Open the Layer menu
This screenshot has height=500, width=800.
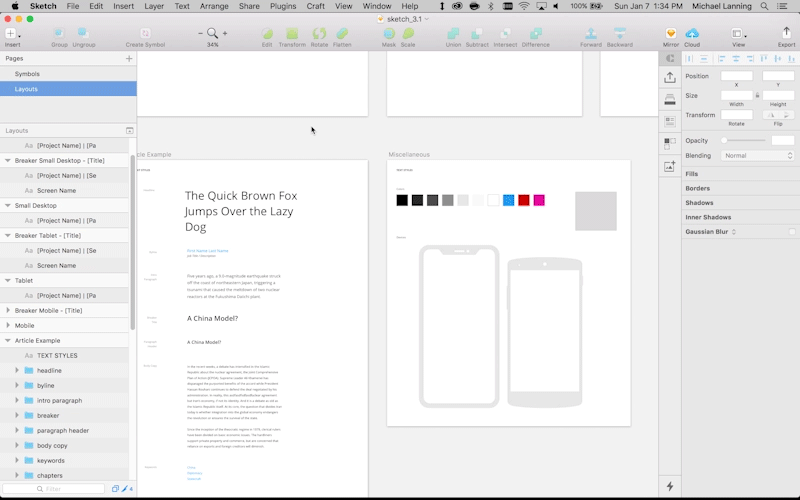[x=154, y=6]
